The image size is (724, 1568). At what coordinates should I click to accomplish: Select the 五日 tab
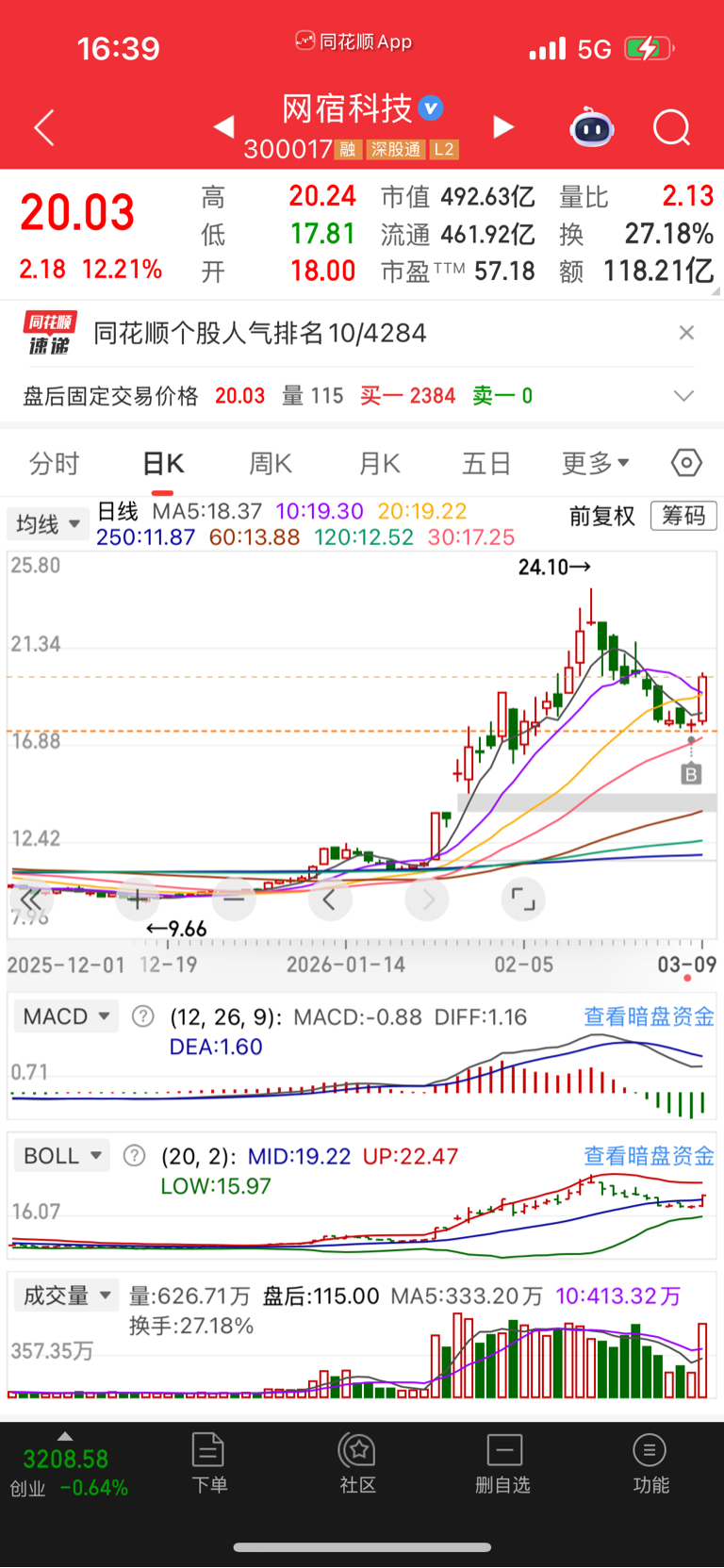[x=486, y=464]
